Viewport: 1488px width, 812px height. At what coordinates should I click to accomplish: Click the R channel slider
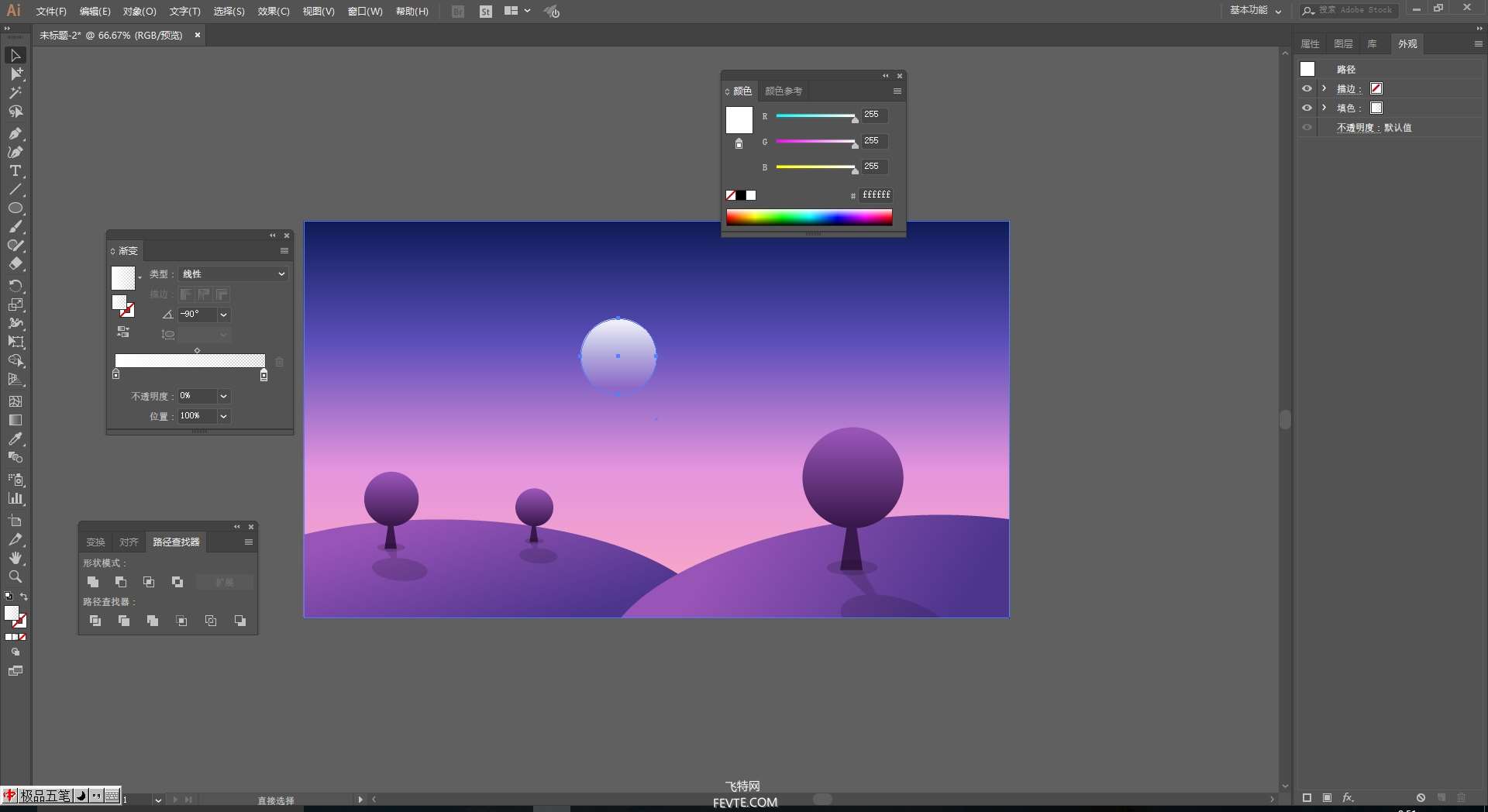point(816,116)
